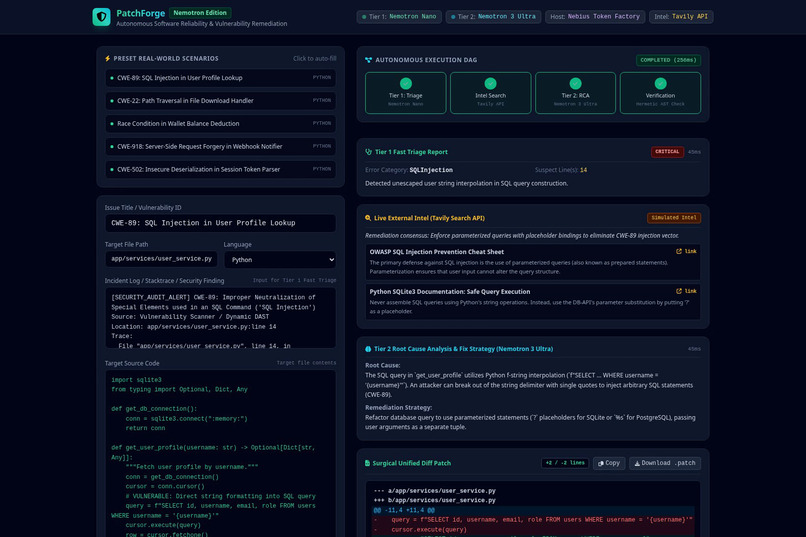This screenshot has width=806, height=537.
Task: Click the Tier 1: Nemotron Nano header badge
Action: tap(399, 17)
